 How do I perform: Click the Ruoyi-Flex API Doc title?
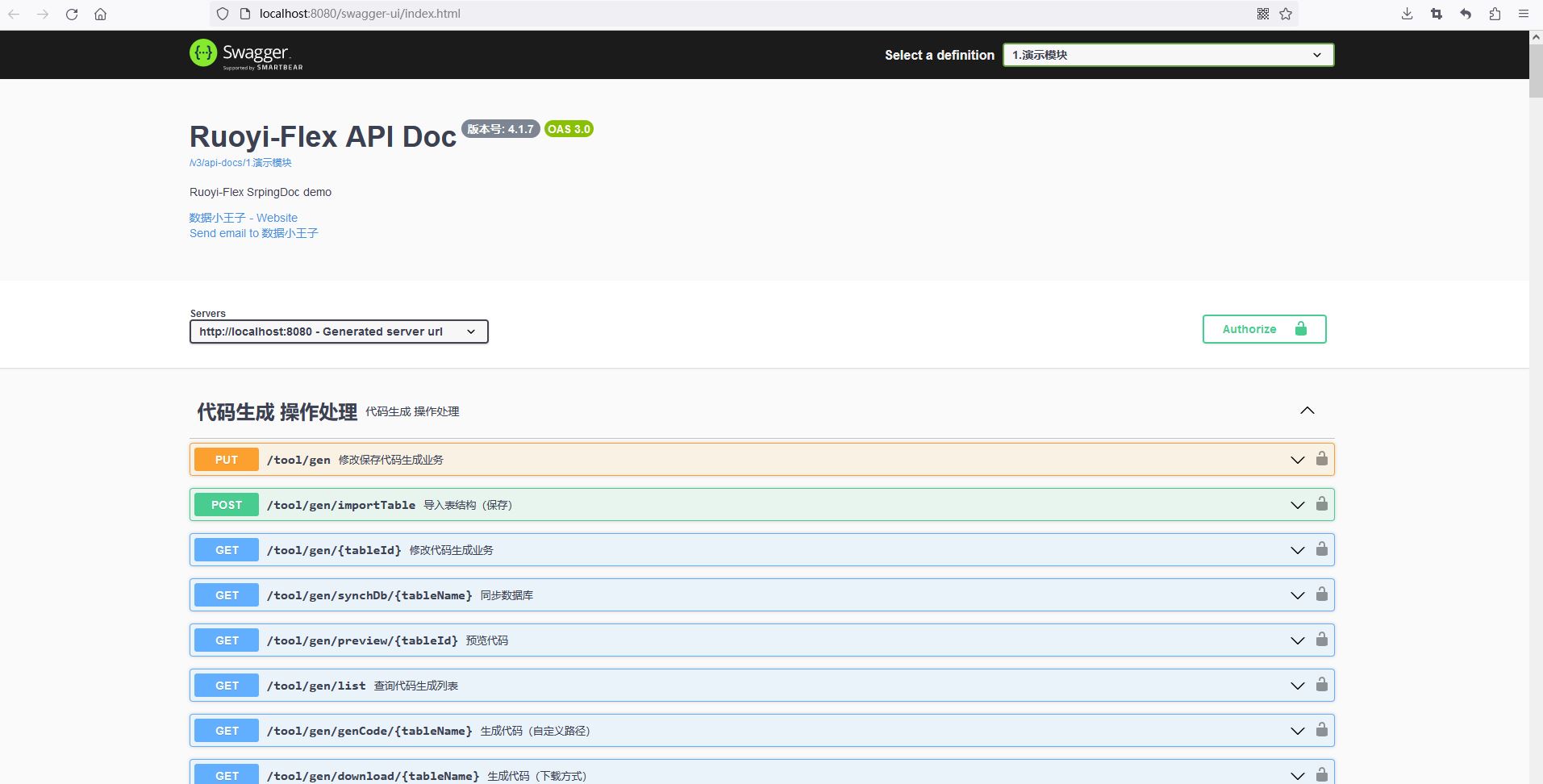323,137
